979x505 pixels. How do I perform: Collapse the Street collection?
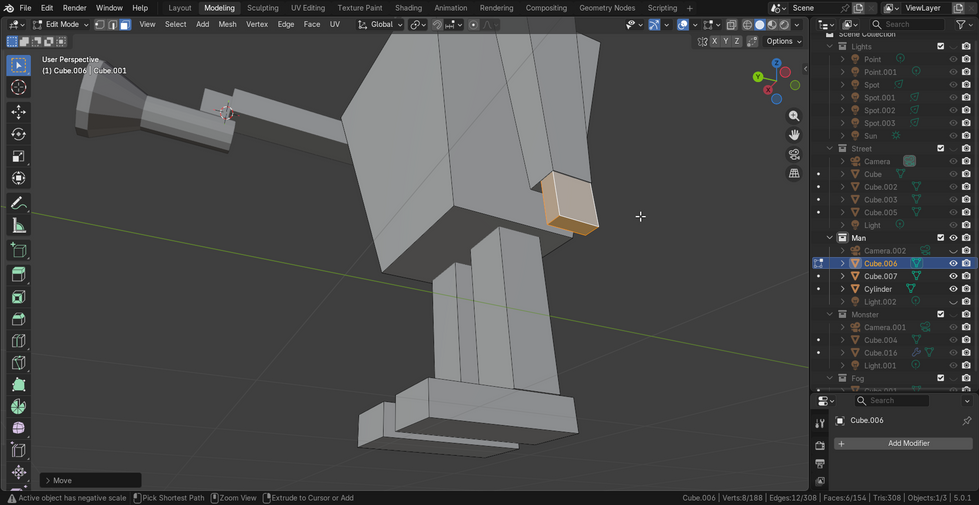tap(830, 149)
